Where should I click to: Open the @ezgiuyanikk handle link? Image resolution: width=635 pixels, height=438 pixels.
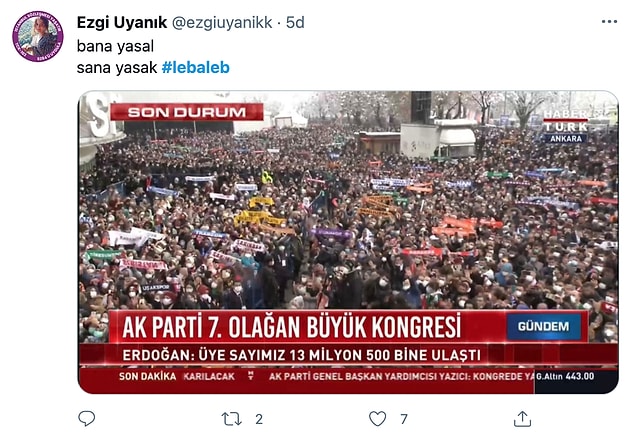click(x=222, y=23)
